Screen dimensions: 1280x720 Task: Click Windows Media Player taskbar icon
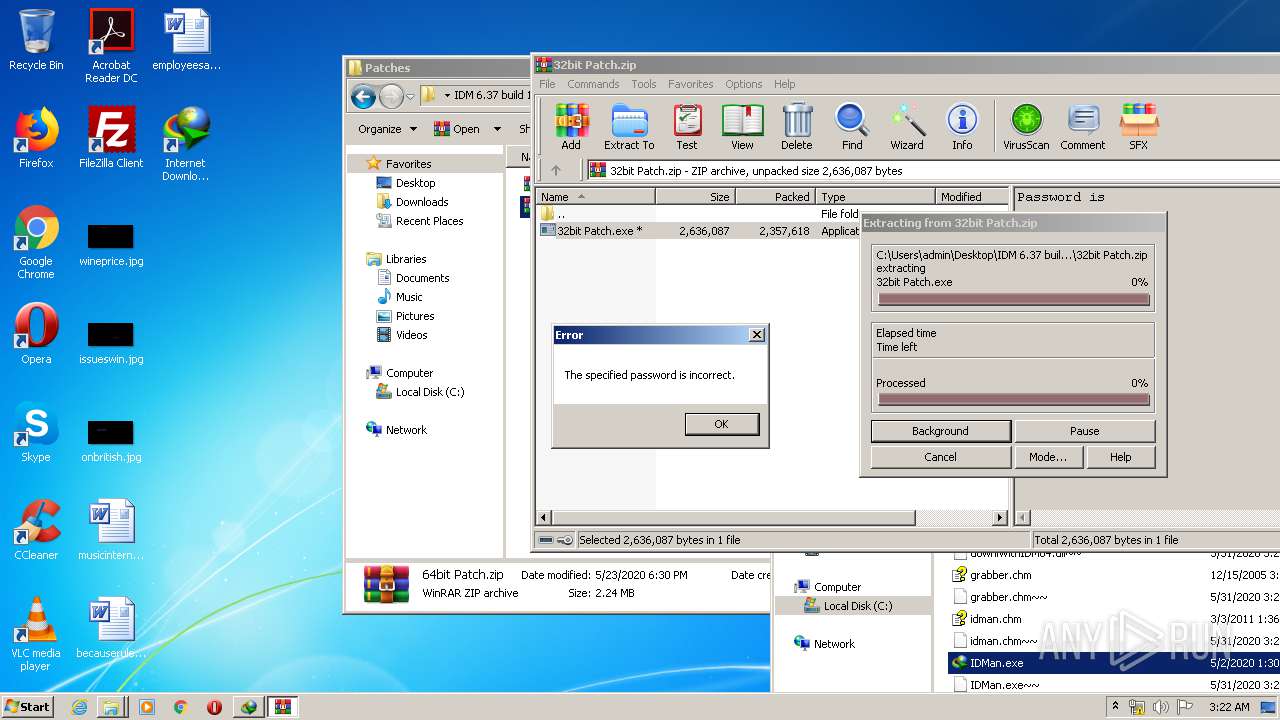point(146,707)
